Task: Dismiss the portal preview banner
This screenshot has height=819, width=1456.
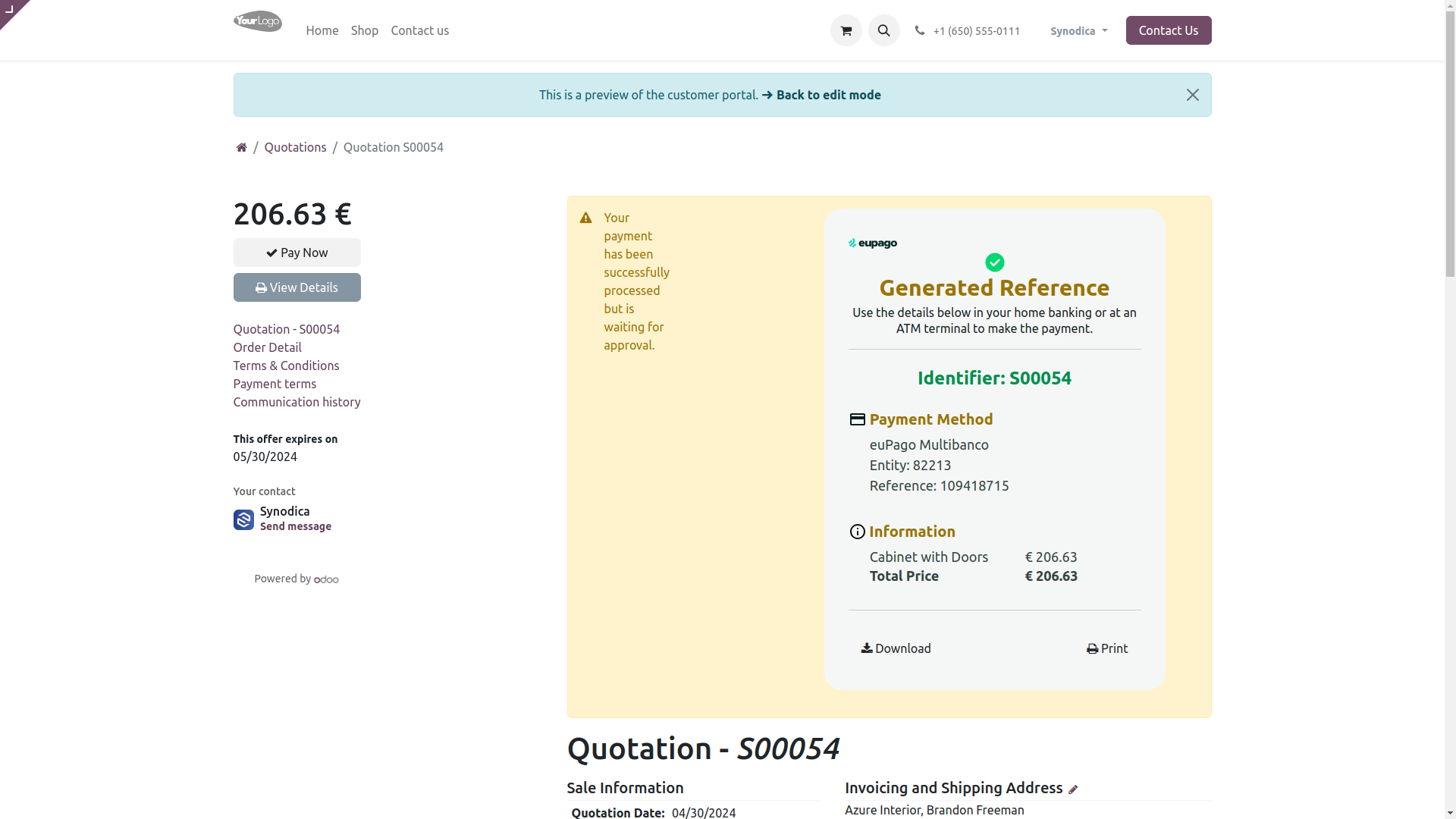Action: [x=1192, y=95]
